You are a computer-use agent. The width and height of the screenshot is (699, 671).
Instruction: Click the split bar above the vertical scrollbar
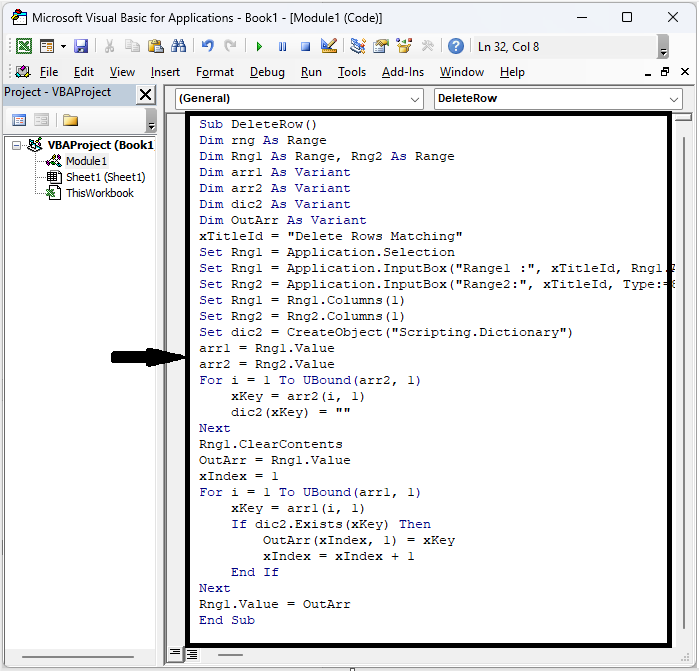[683, 118]
